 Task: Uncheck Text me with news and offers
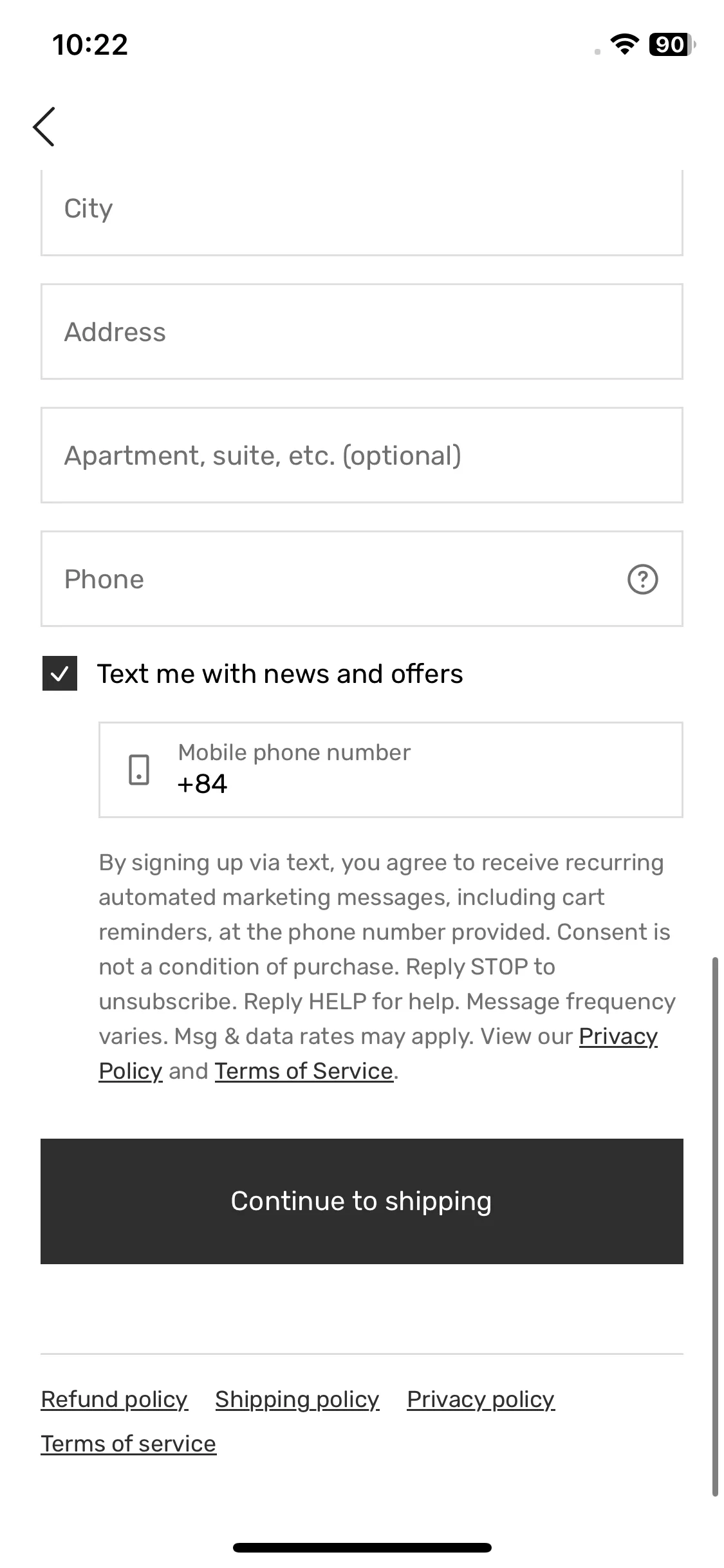click(x=60, y=673)
